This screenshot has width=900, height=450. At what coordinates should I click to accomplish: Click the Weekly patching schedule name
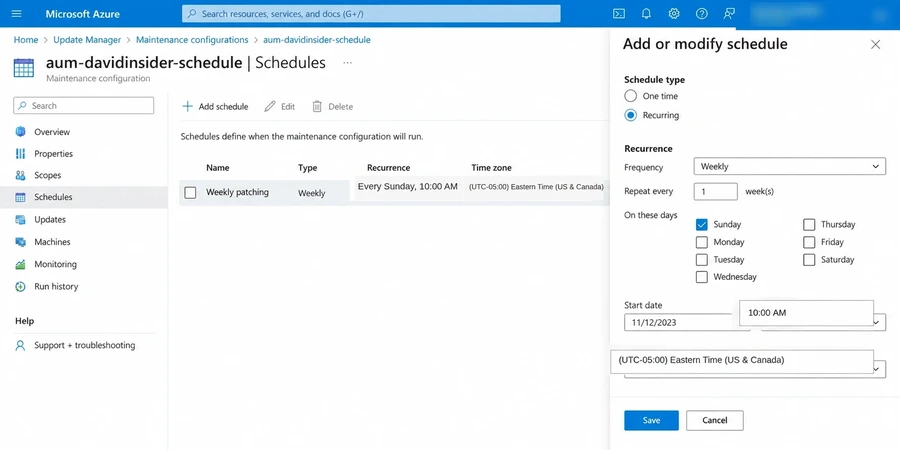(238, 192)
